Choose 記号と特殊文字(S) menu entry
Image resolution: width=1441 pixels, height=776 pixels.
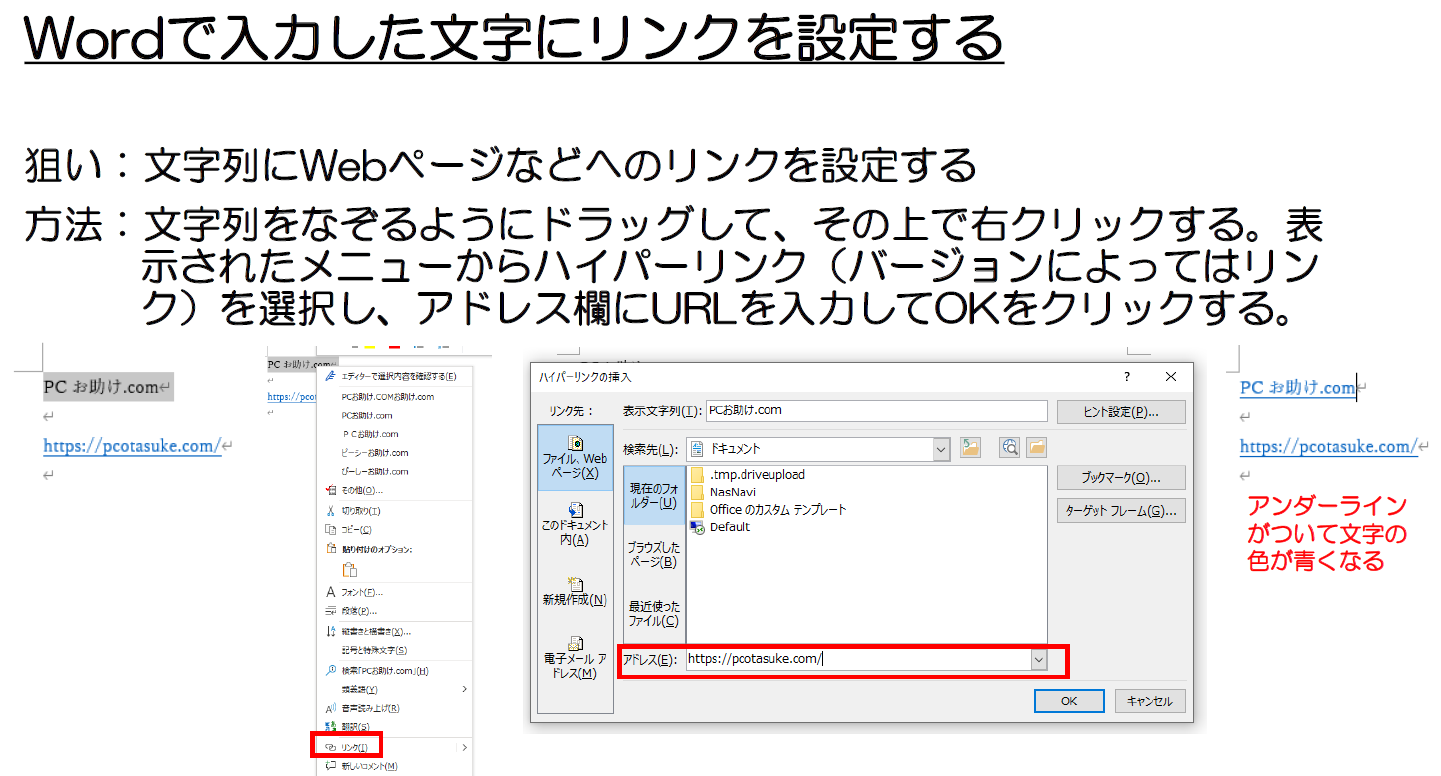[x=374, y=650]
